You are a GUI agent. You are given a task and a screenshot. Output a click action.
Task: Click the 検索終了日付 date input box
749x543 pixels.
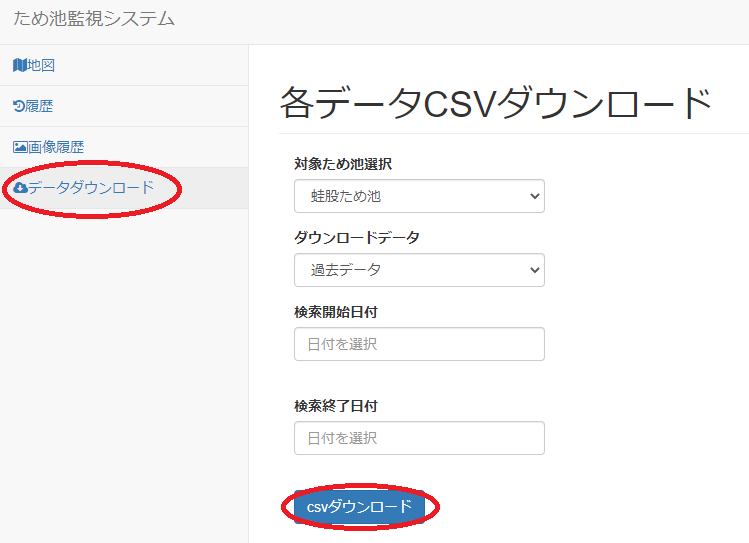(419, 438)
